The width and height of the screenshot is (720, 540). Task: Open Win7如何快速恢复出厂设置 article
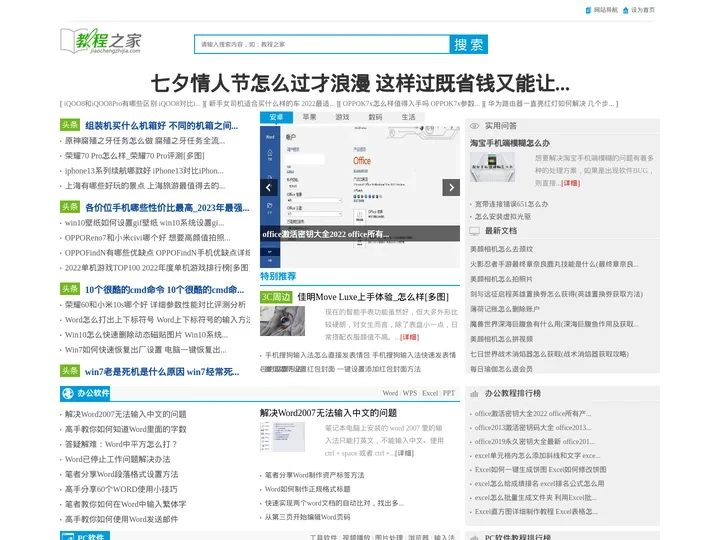[145, 350]
